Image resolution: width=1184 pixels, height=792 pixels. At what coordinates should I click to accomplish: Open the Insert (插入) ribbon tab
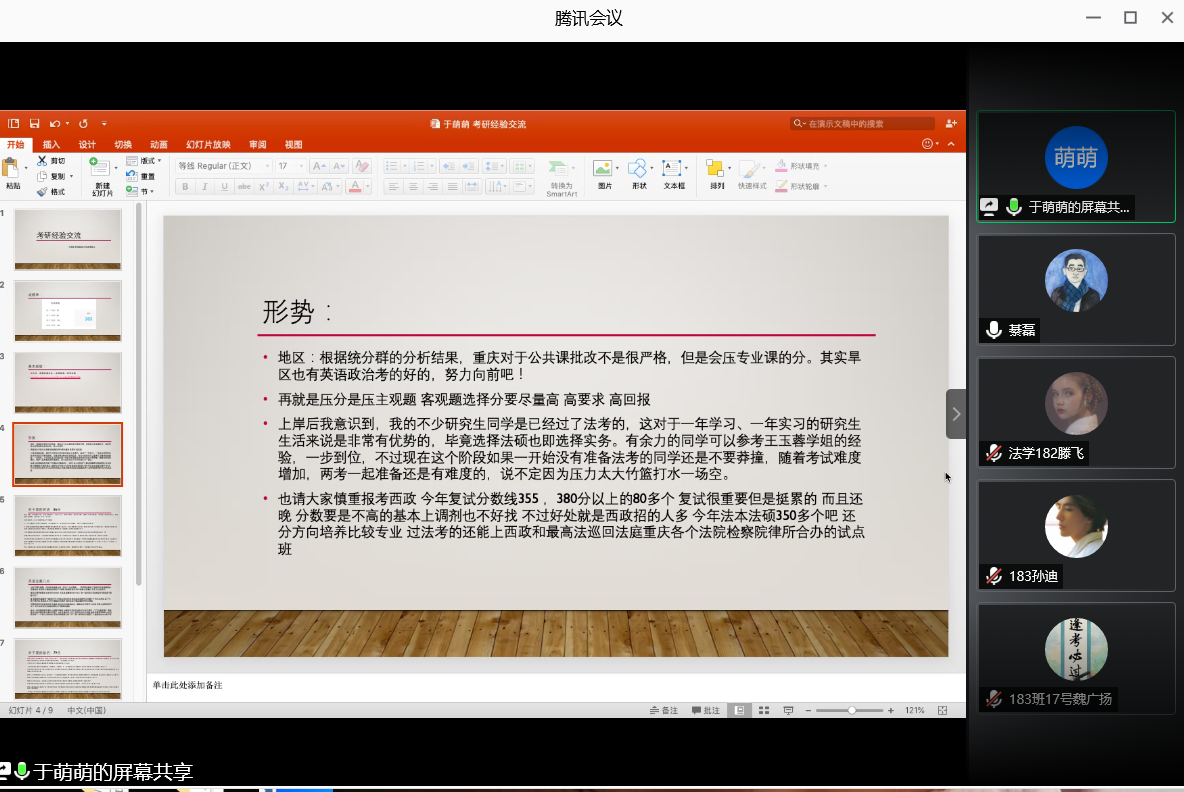pyautogui.click(x=51, y=145)
